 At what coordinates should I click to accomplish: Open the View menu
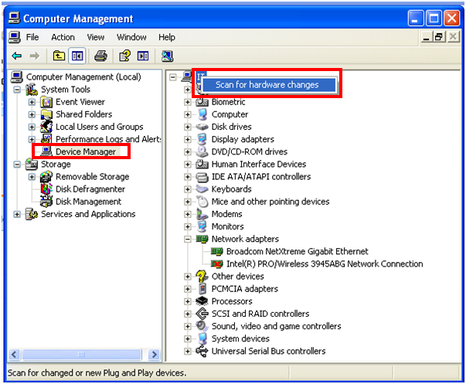[x=96, y=37]
